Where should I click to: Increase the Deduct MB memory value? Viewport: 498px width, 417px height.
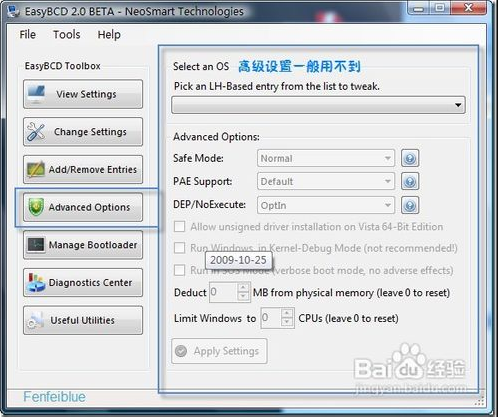[x=244, y=287]
